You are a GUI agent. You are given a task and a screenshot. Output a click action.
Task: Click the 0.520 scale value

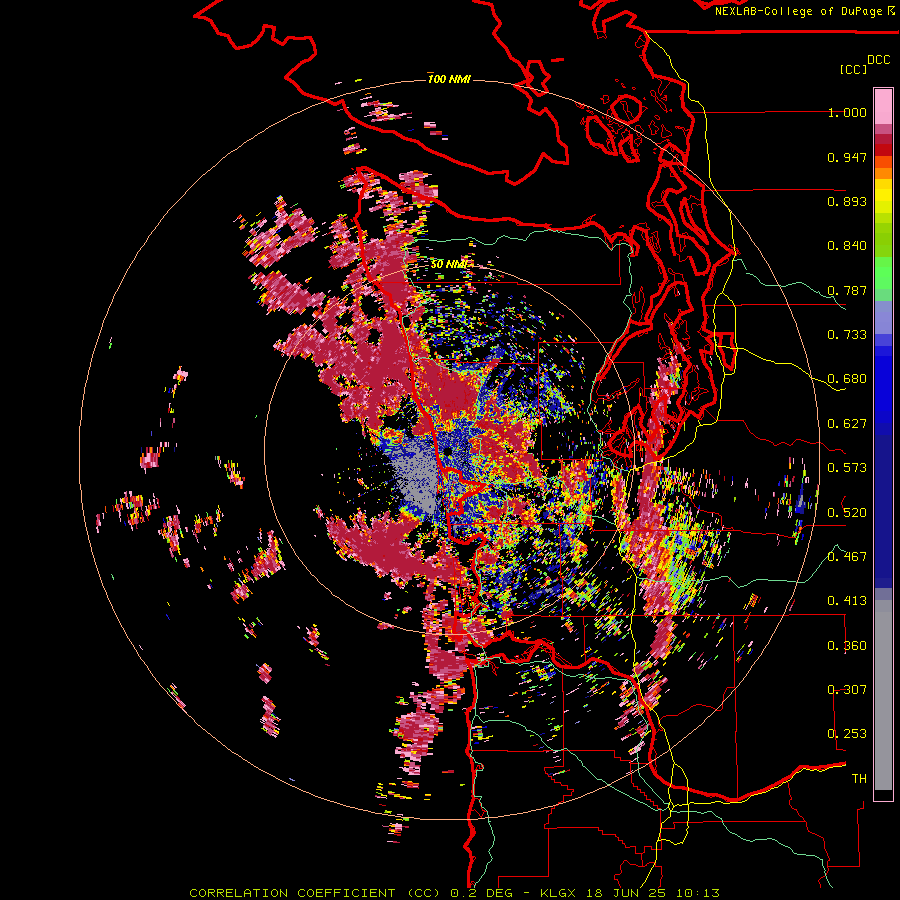pos(847,513)
